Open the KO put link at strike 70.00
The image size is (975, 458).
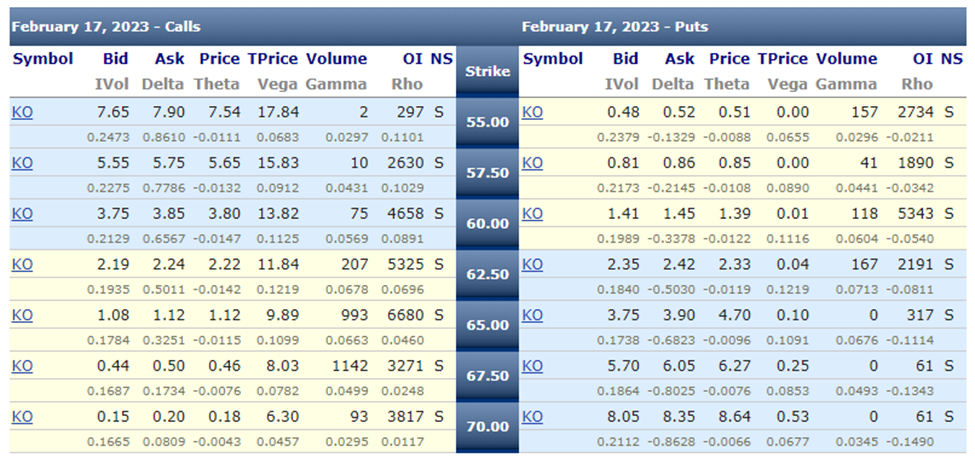pyautogui.click(x=532, y=418)
